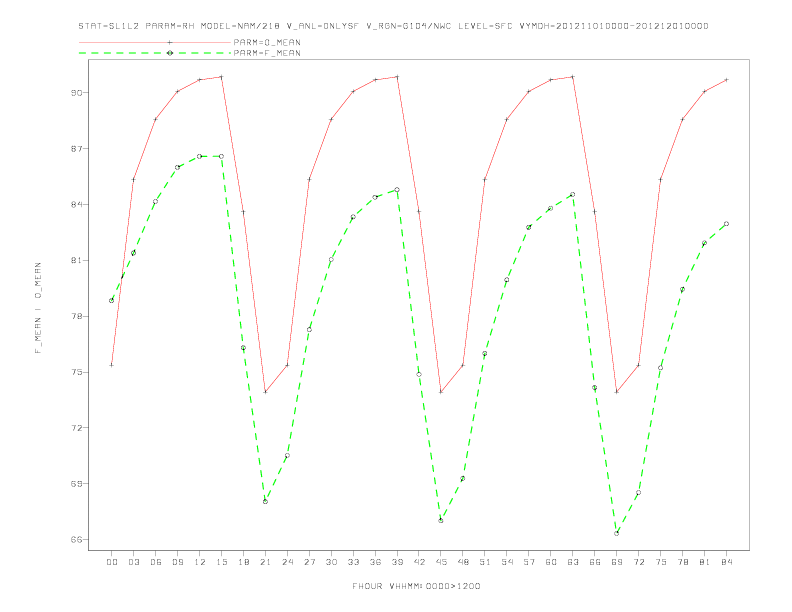The height and width of the screenshot is (612, 792).
Task: Click the 57 forecast hour x-axis label
Action: coord(529,562)
